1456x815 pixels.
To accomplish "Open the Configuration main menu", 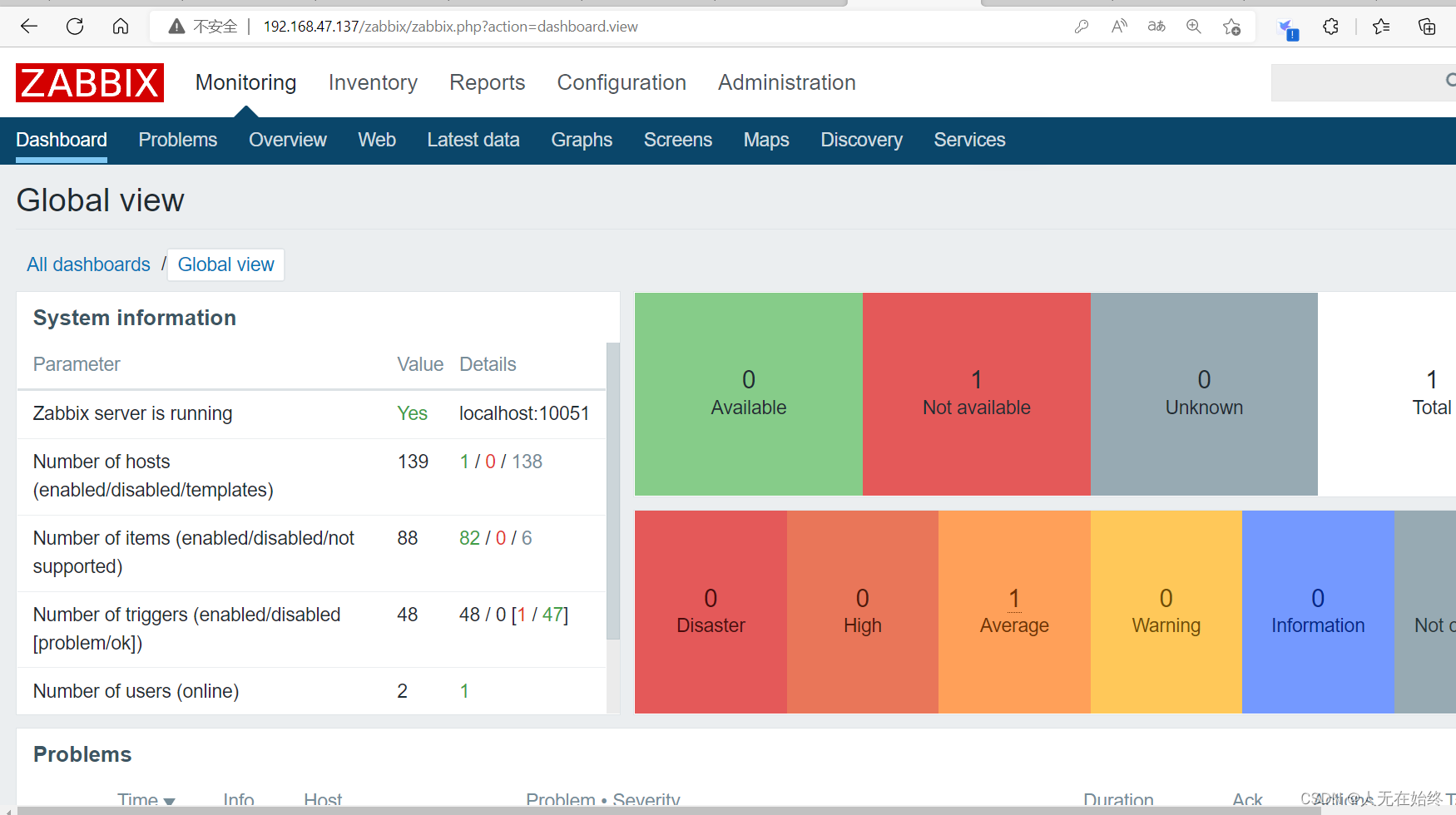I will [622, 82].
